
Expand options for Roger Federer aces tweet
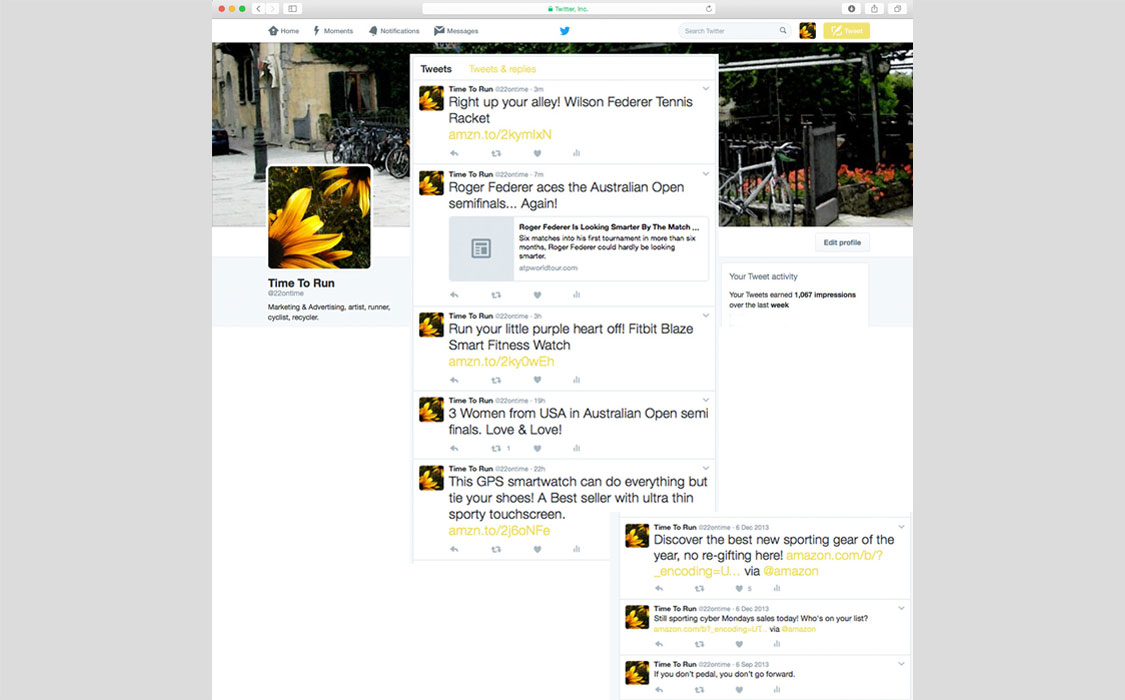(x=706, y=174)
